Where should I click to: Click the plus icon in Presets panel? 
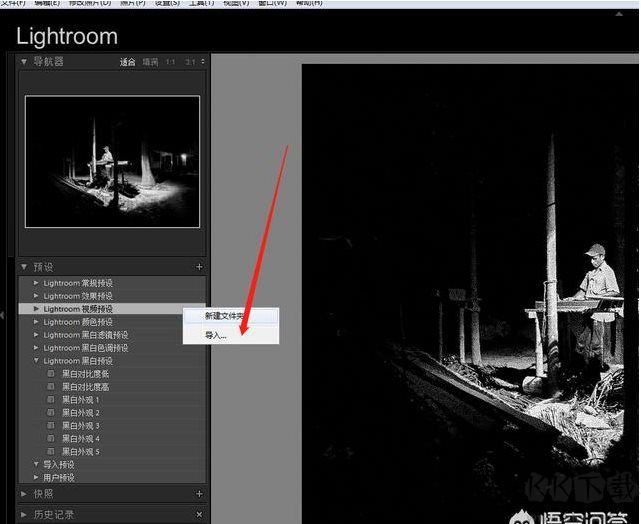[199, 267]
